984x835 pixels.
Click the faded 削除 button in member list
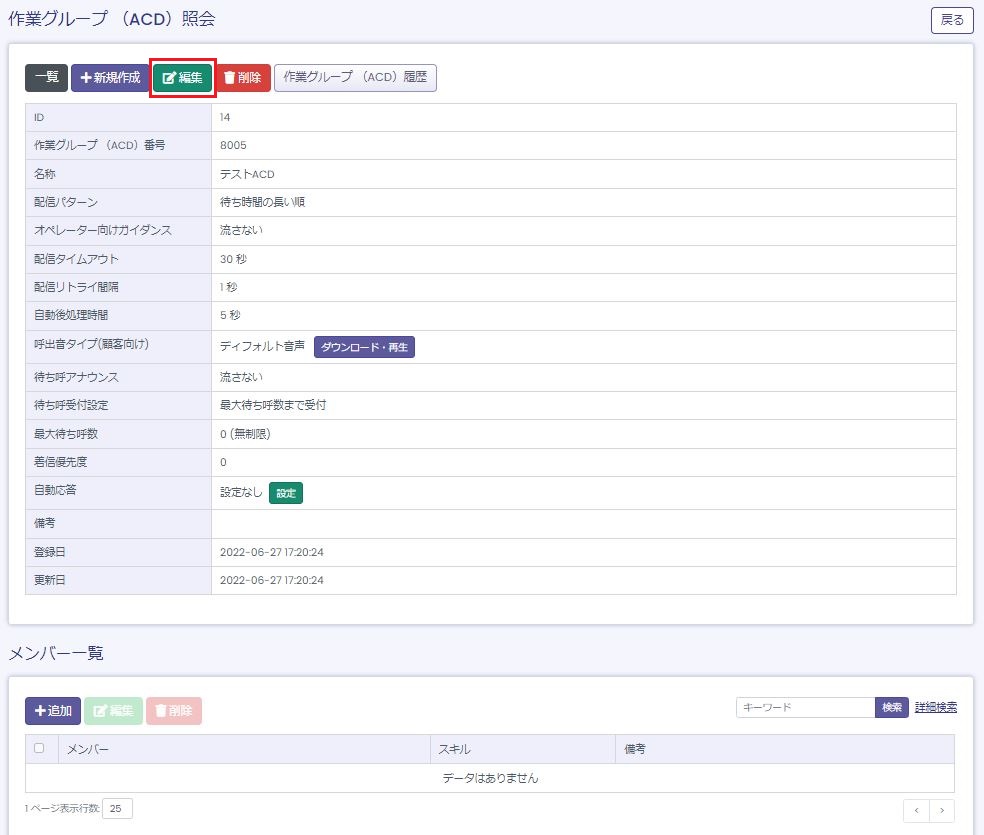tap(174, 711)
